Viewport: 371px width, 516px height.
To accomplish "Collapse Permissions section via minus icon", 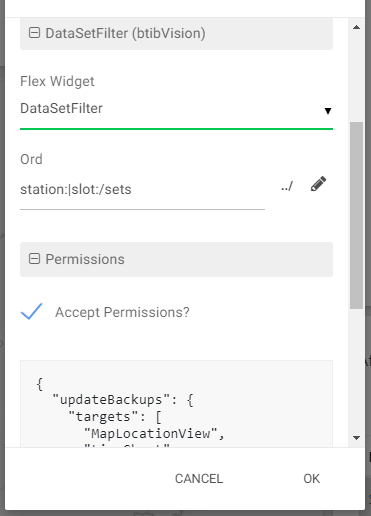I will point(34,259).
